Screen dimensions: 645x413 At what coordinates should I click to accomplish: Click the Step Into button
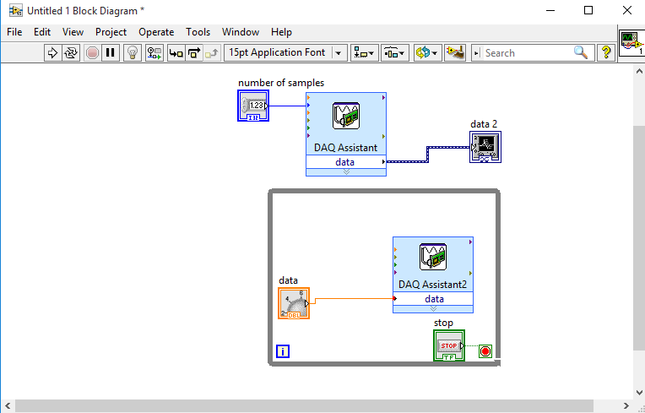[176, 53]
